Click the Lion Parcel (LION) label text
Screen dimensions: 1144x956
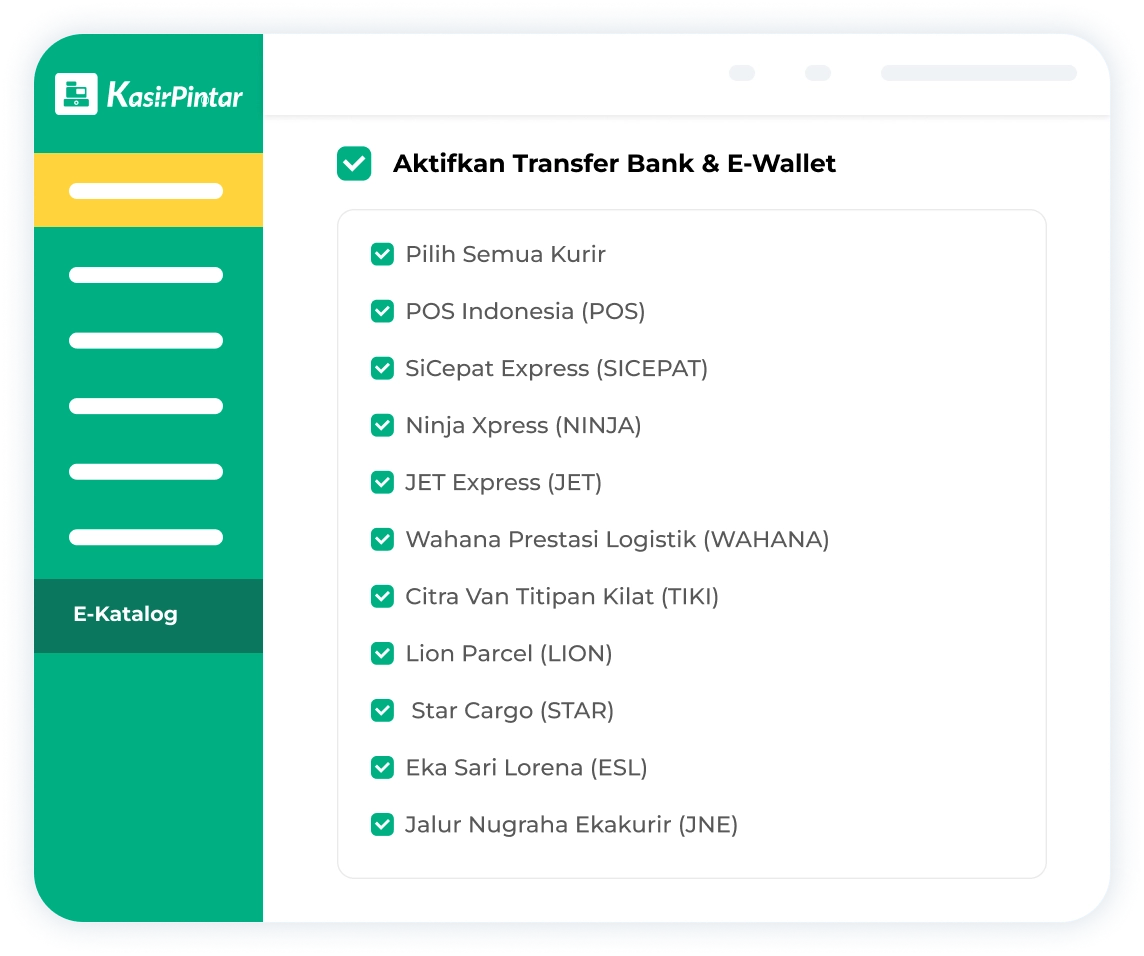click(508, 653)
